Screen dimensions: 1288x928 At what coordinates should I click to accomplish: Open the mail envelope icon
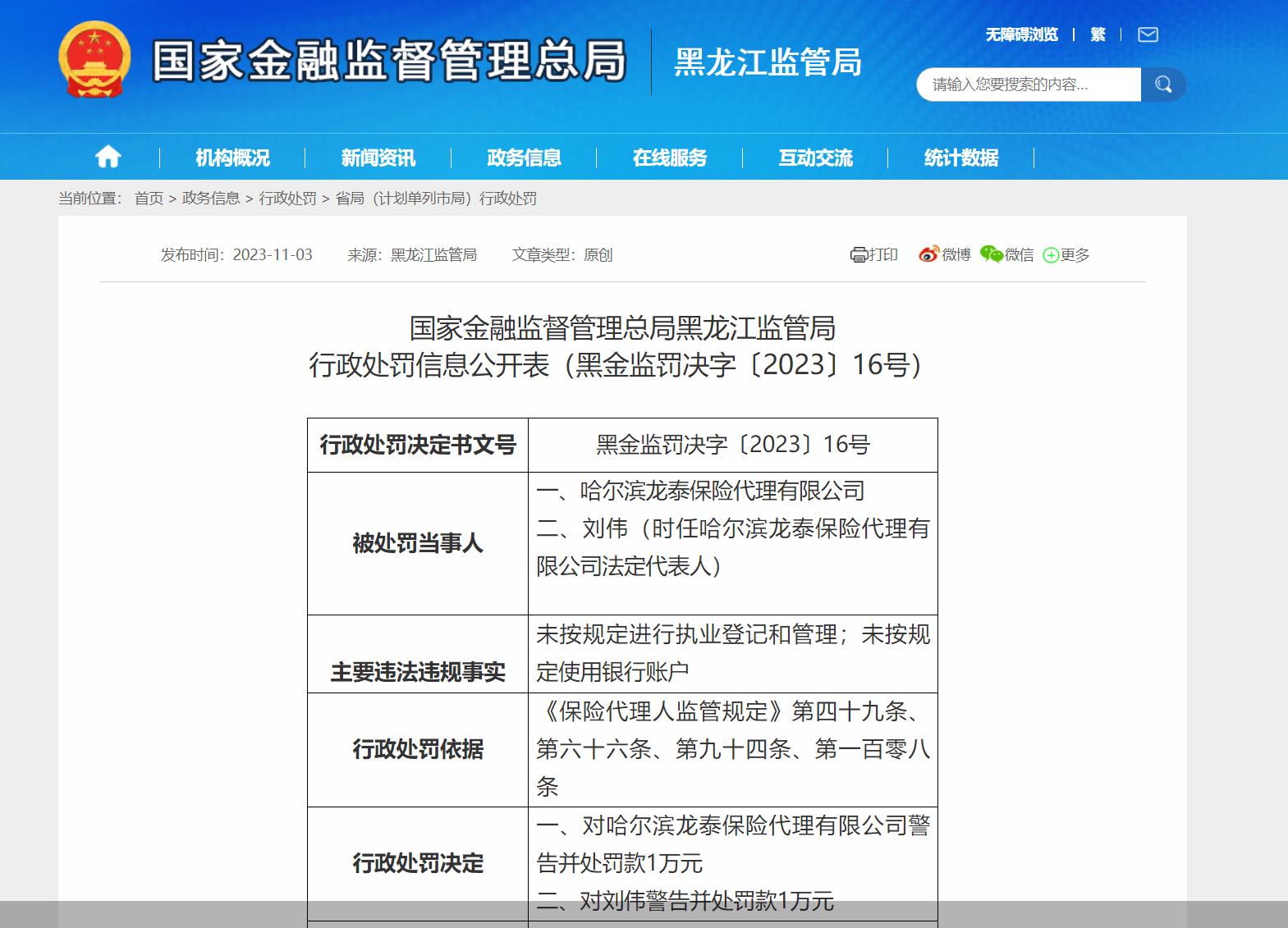tap(1148, 34)
